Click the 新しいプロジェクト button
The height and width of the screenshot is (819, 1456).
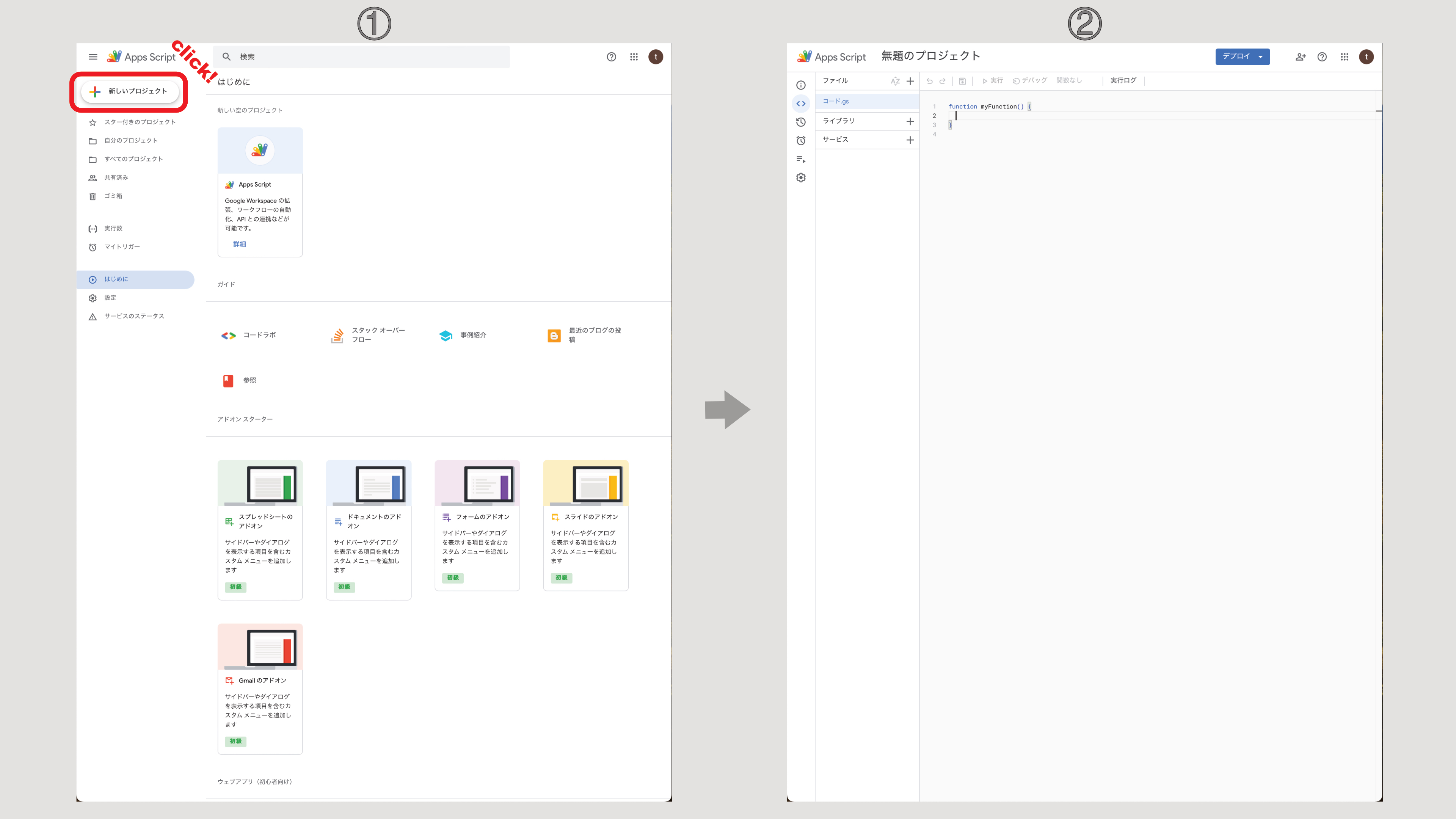click(130, 91)
